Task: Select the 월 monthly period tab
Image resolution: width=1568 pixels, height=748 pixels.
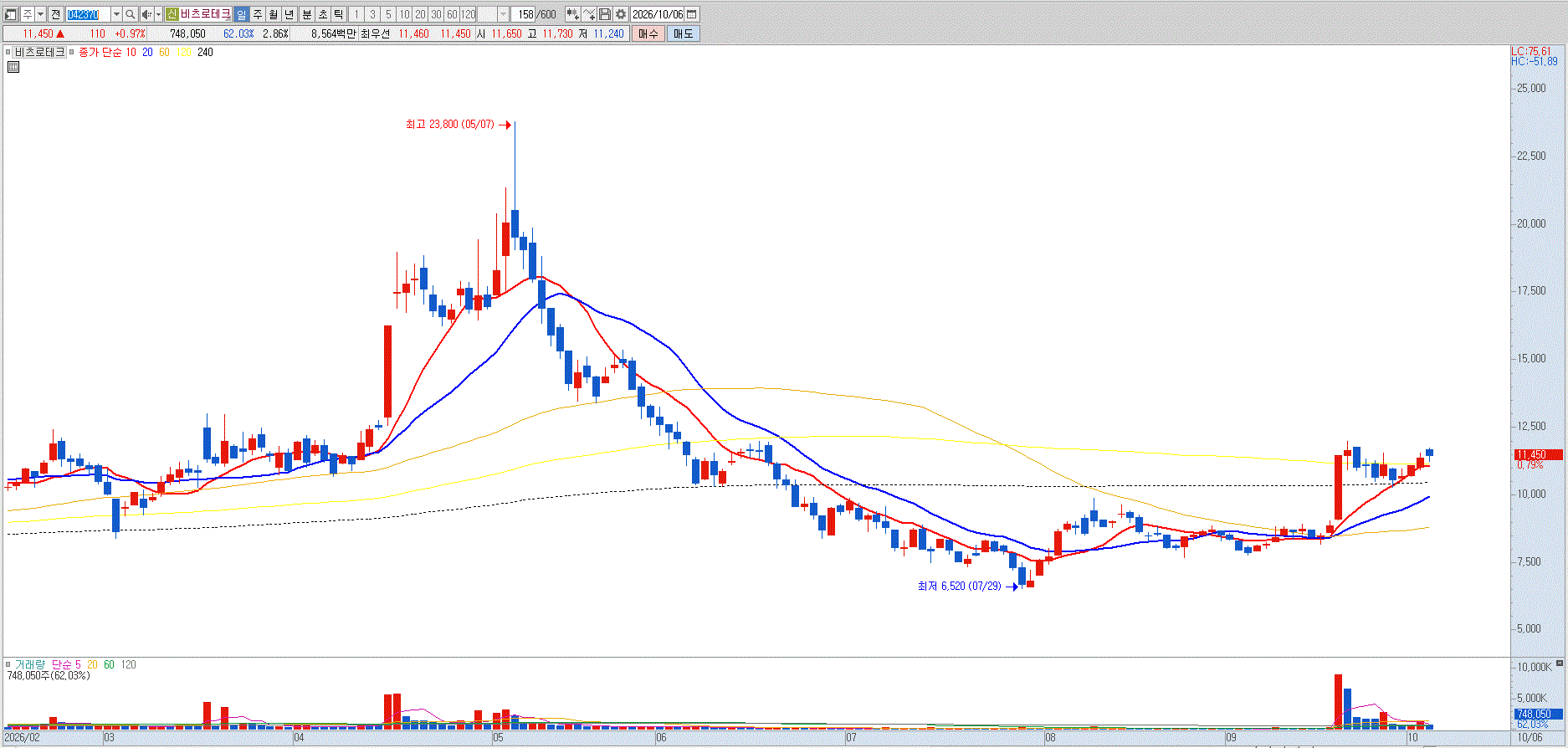Action: [x=274, y=14]
